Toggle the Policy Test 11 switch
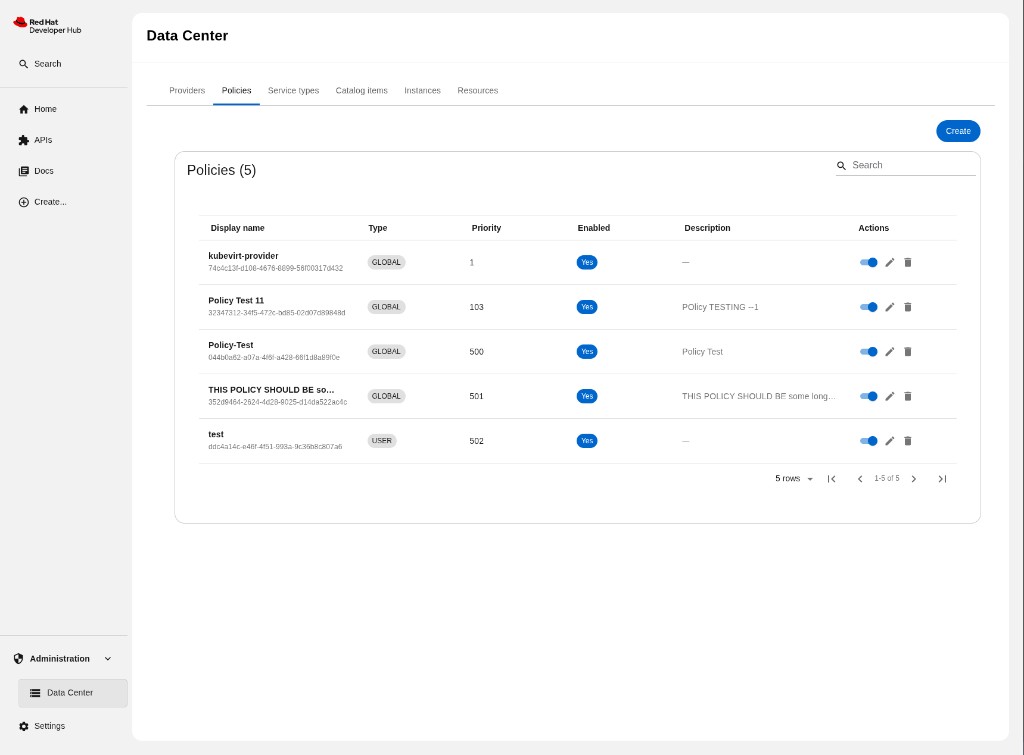This screenshot has width=1024, height=755. tap(869, 307)
